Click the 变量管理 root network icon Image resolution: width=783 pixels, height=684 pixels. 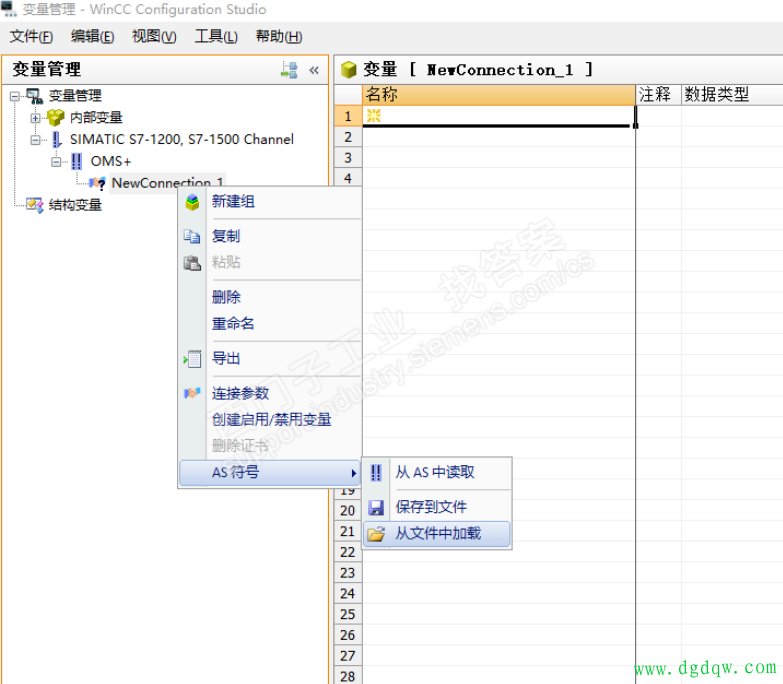[34, 96]
